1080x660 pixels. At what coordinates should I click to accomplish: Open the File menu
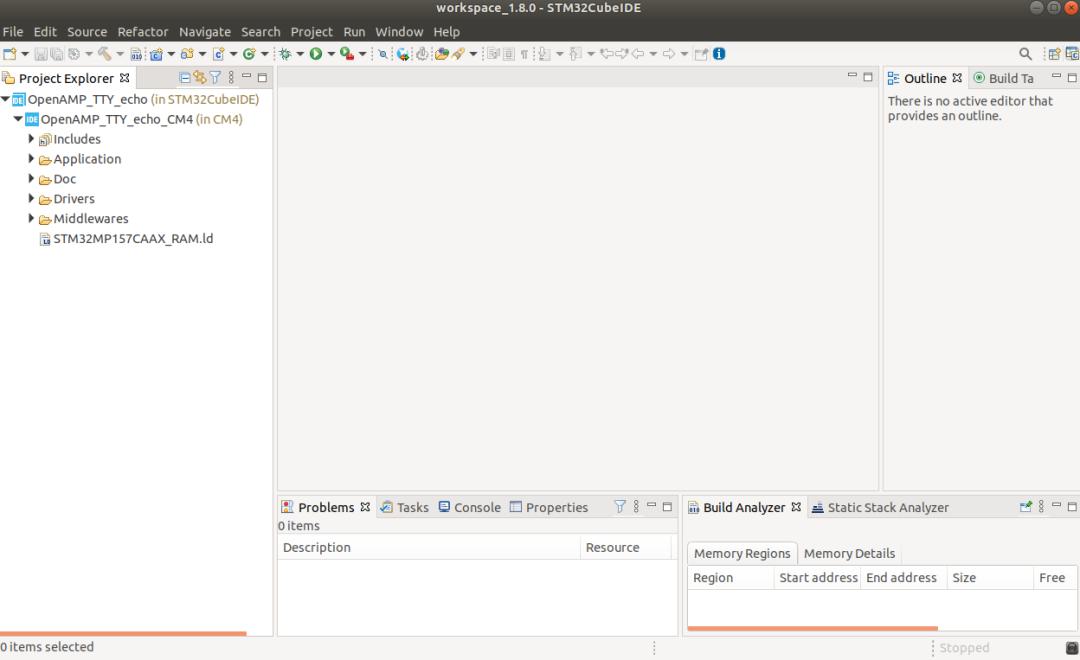[12, 32]
